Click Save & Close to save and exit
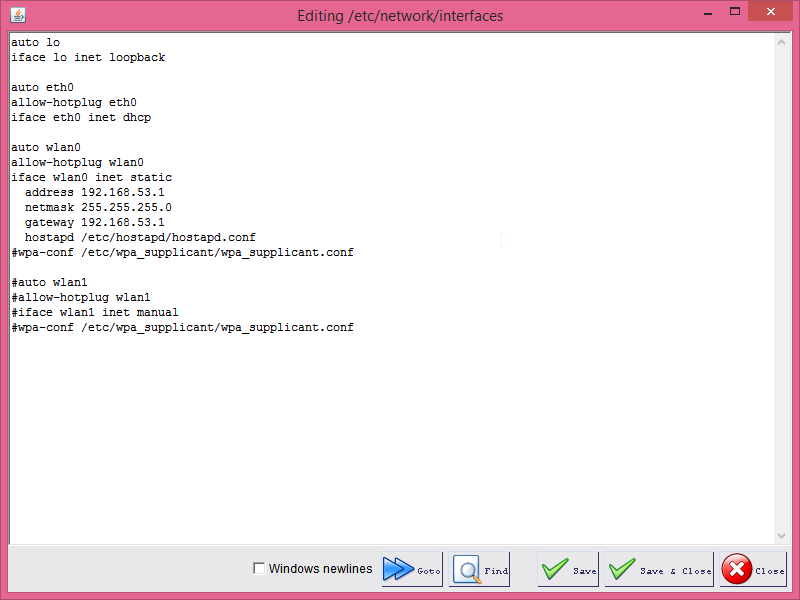Image resolution: width=800 pixels, height=600 pixels. point(657,569)
